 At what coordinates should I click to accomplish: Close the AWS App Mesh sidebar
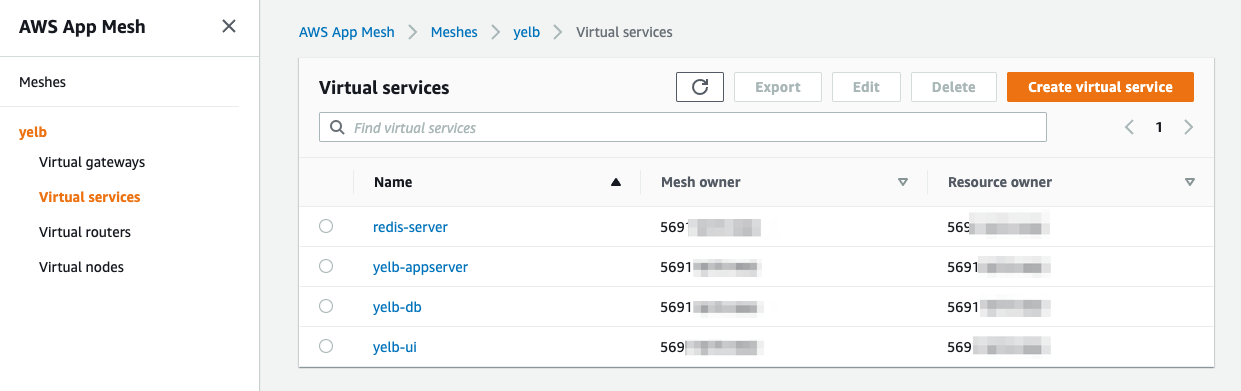click(229, 26)
